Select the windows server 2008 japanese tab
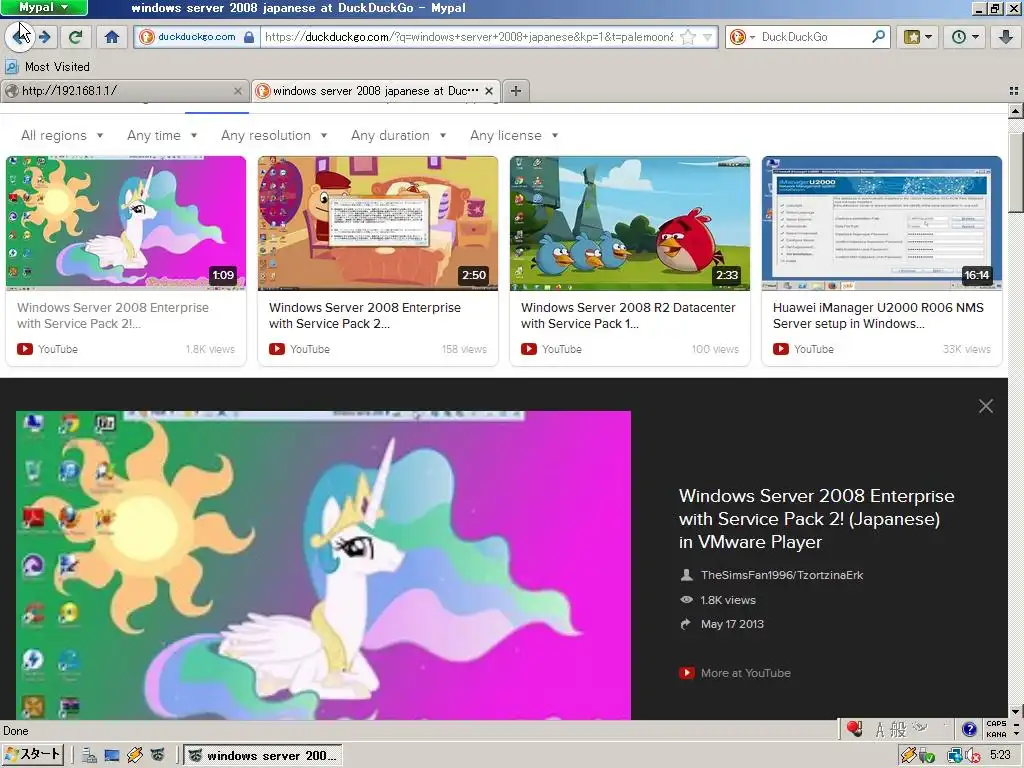 376,91
